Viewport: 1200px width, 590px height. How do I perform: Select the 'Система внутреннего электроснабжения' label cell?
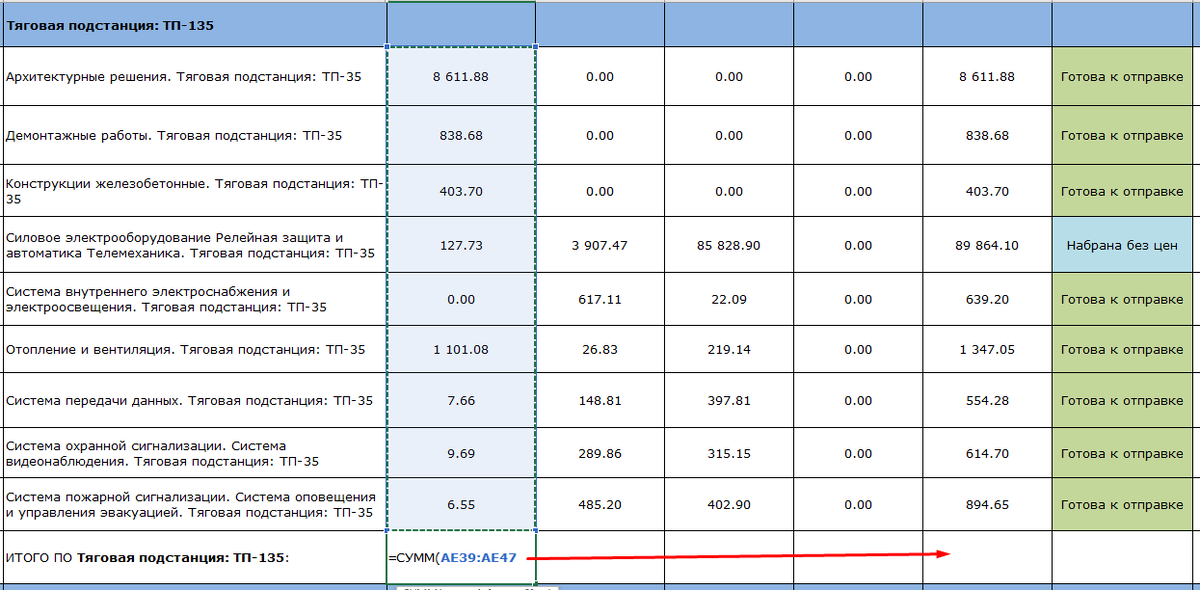point(193,299)
